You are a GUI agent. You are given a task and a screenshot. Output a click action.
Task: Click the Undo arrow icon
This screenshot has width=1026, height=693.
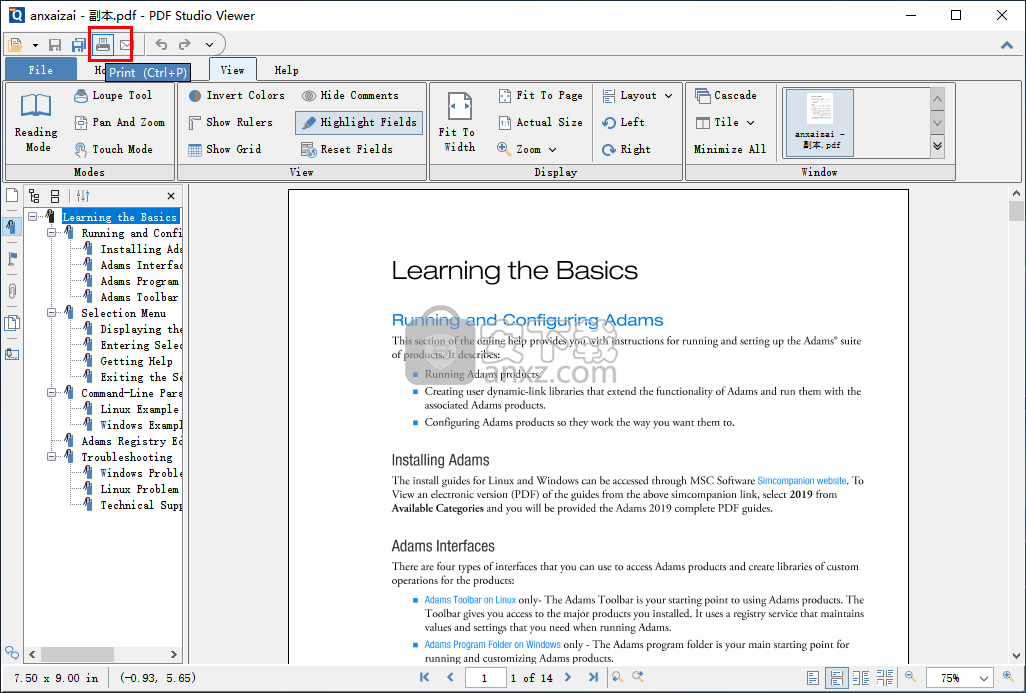click(x=161, y=44)
